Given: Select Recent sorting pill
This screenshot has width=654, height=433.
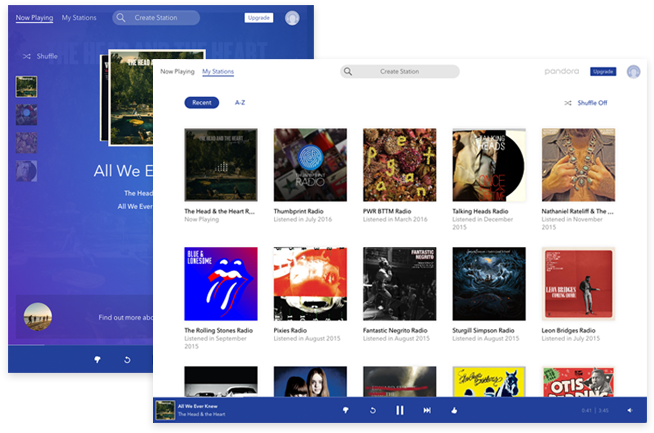Looking at the screenshot, I should [x=202, y=103].
